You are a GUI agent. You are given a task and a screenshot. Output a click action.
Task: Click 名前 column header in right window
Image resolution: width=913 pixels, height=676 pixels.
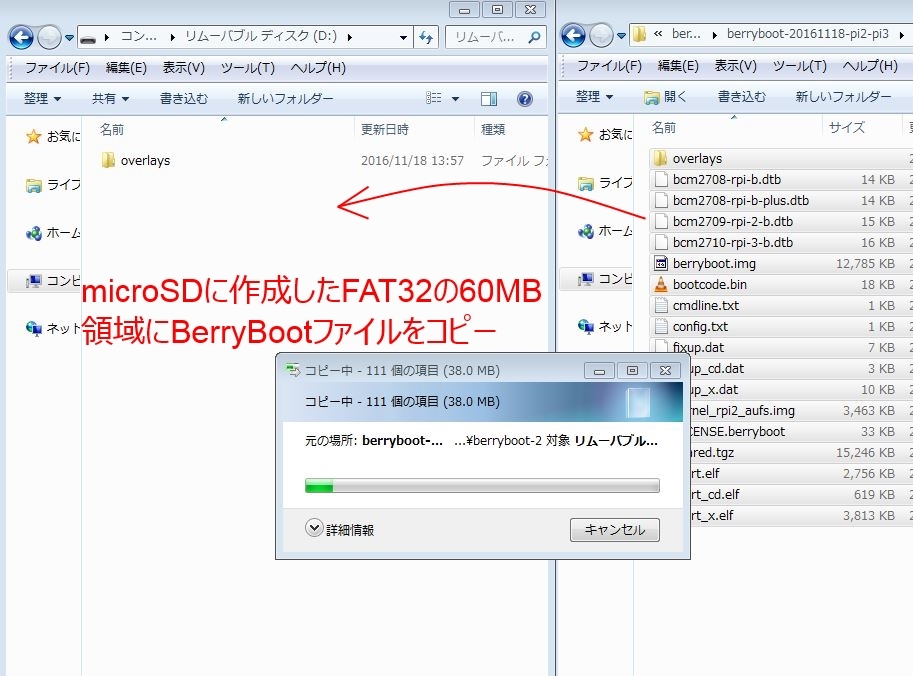(664, 128)
